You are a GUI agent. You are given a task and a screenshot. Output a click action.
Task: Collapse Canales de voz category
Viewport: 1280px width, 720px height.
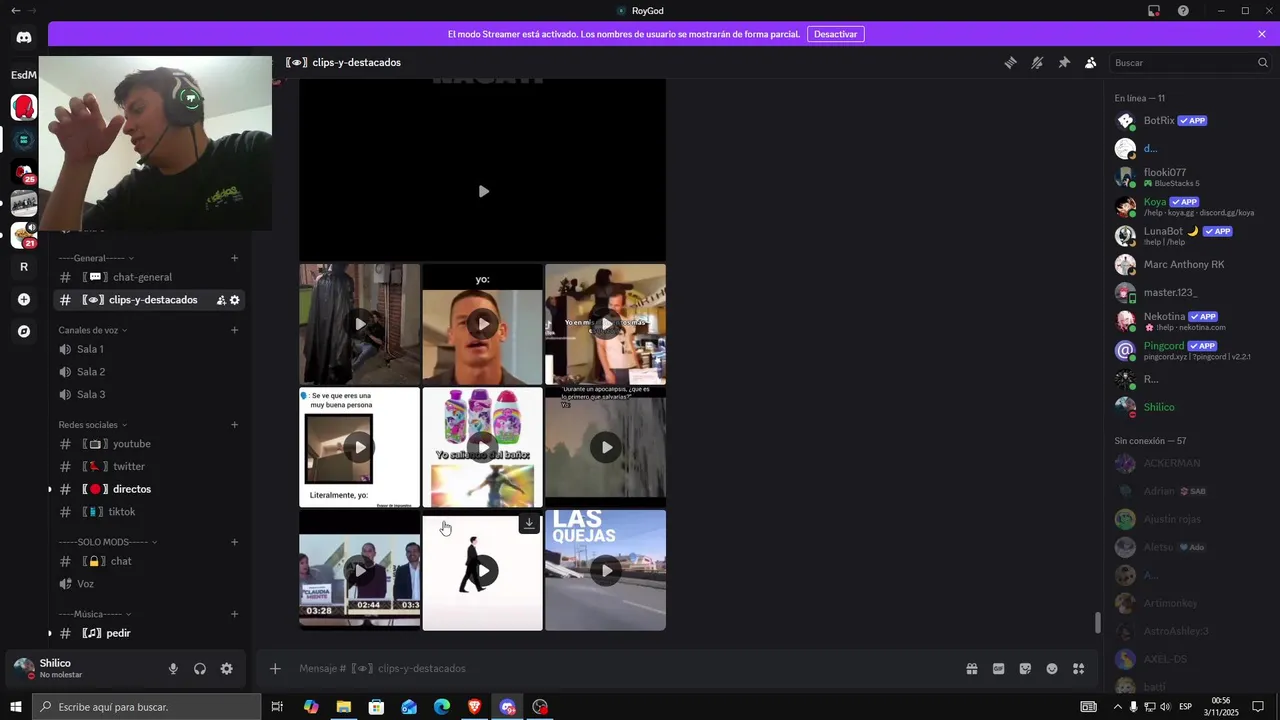point(93,330)
